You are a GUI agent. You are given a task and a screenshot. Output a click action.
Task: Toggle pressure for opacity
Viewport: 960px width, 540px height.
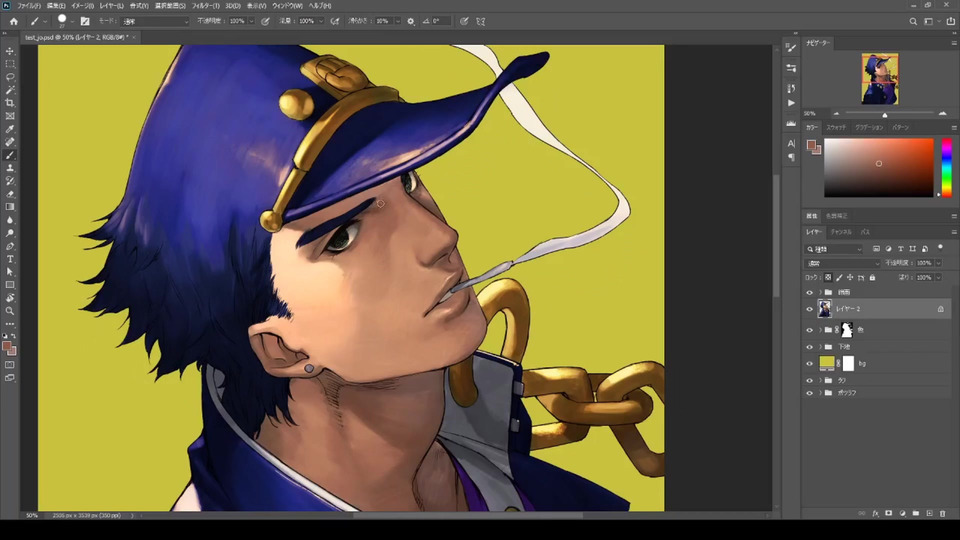(x=266, y=21)
